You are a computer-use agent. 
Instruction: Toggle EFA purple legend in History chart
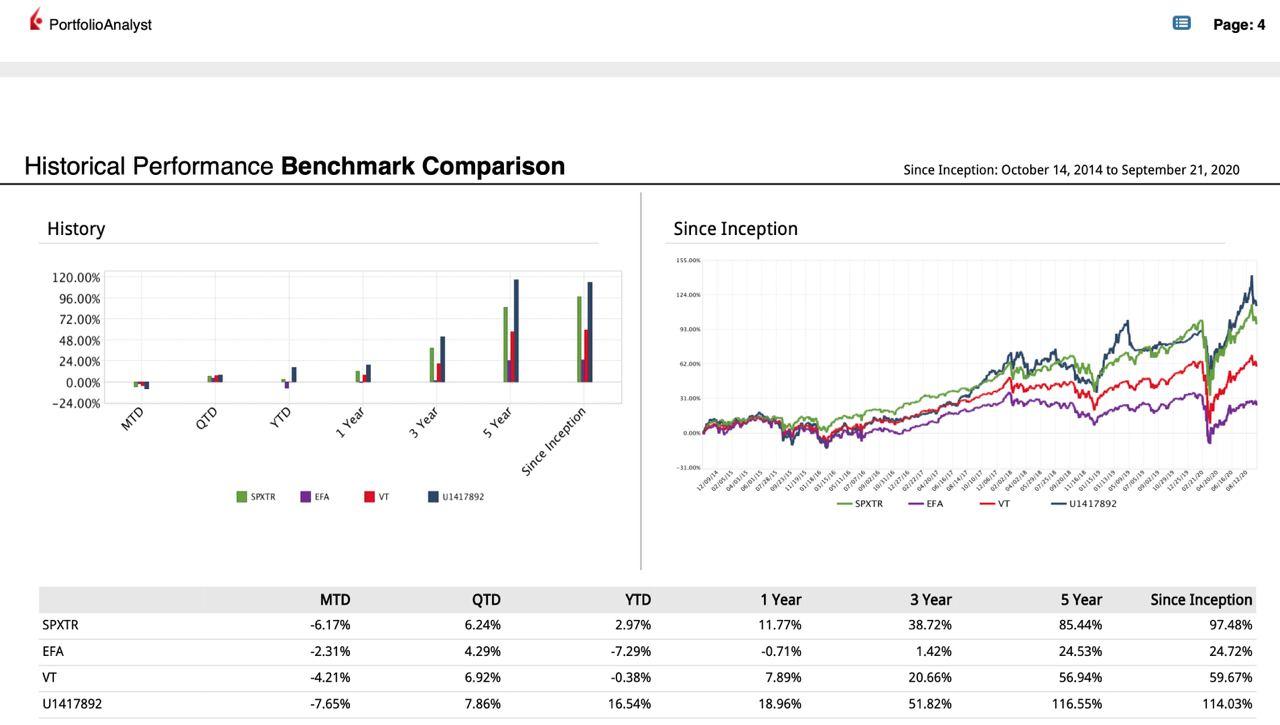[x=306, y=497]
